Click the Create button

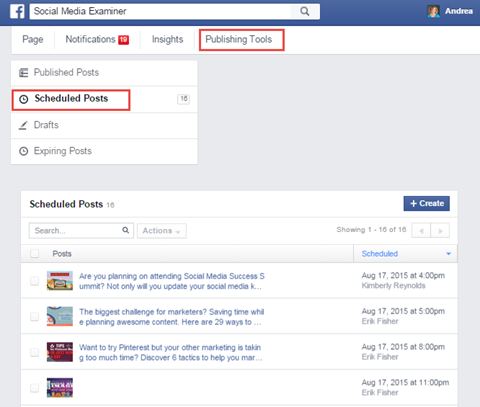click(427, 203)
